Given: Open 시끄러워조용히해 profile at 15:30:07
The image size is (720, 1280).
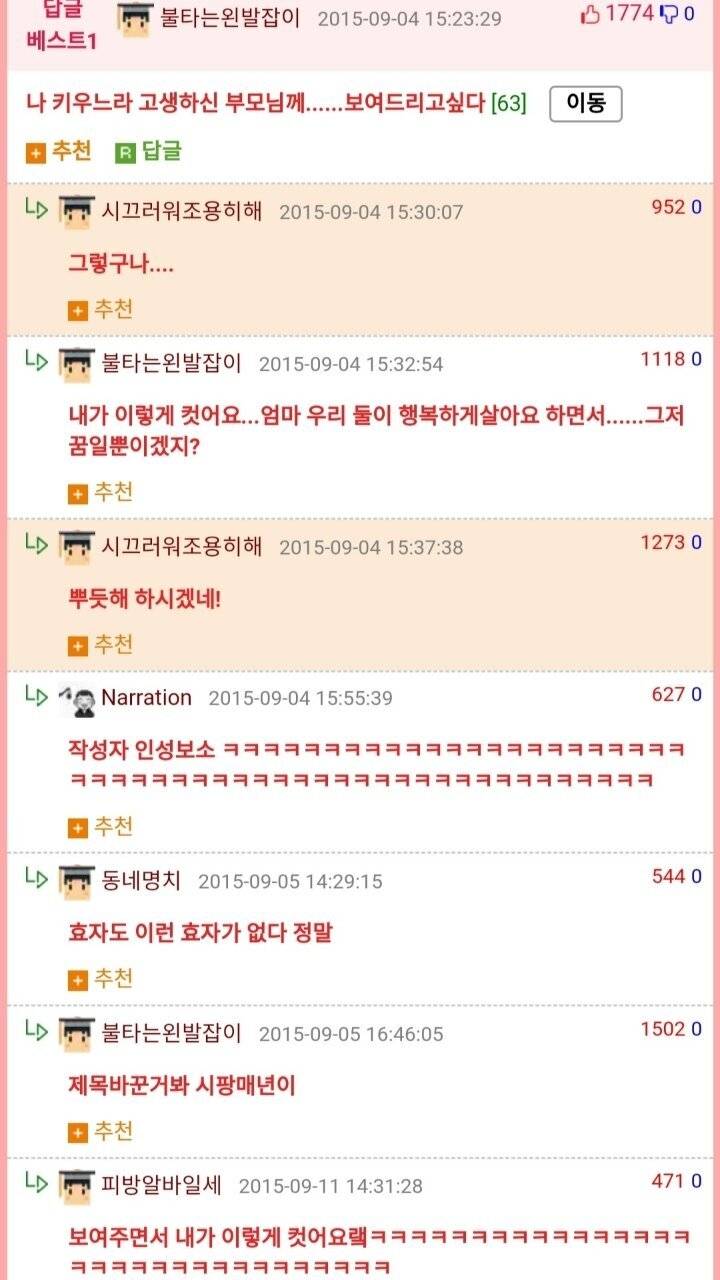Looking at the screenshot, I should pyautogui.click(x=182, y=211).
